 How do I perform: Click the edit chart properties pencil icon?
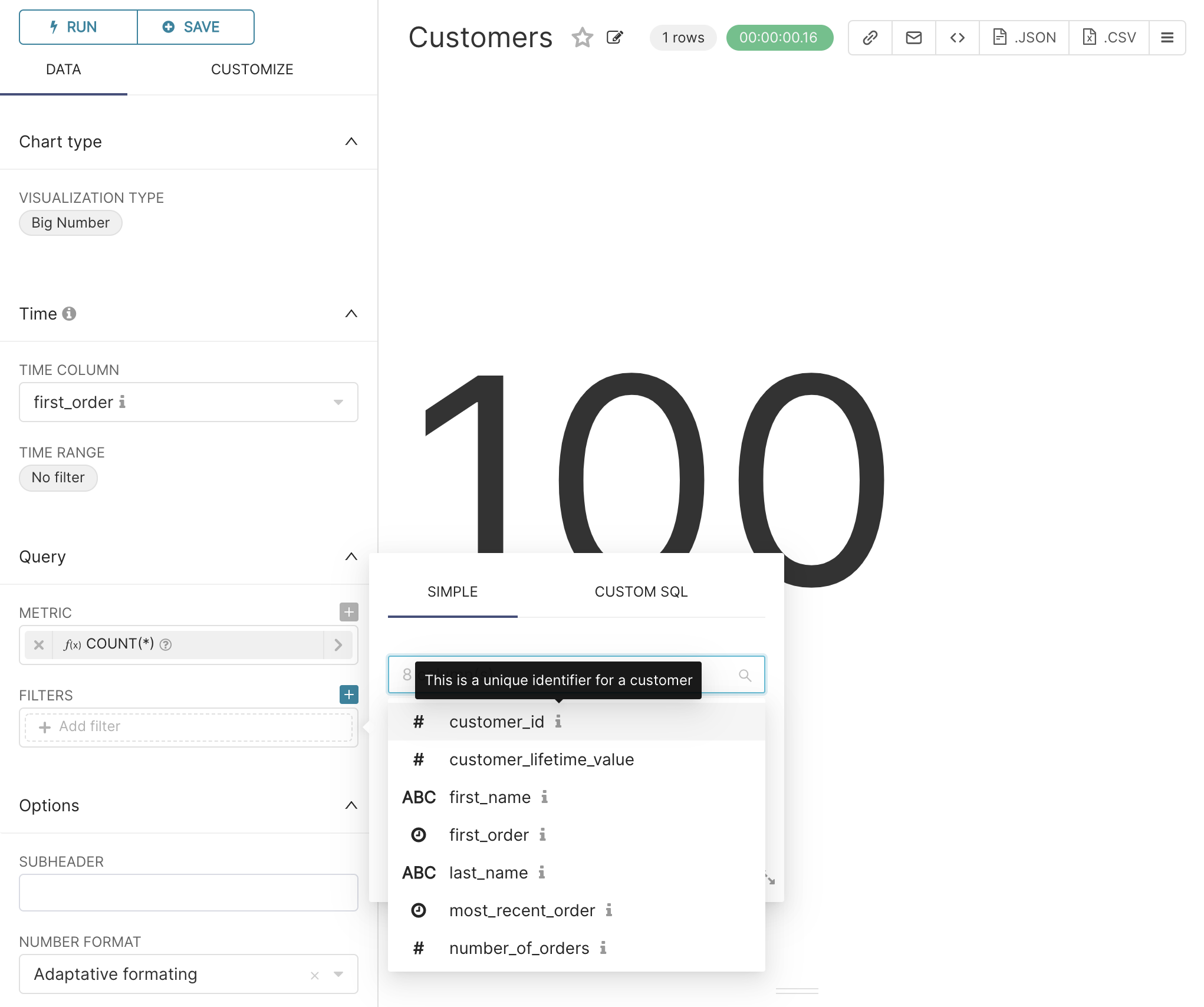tap(614, 38)
